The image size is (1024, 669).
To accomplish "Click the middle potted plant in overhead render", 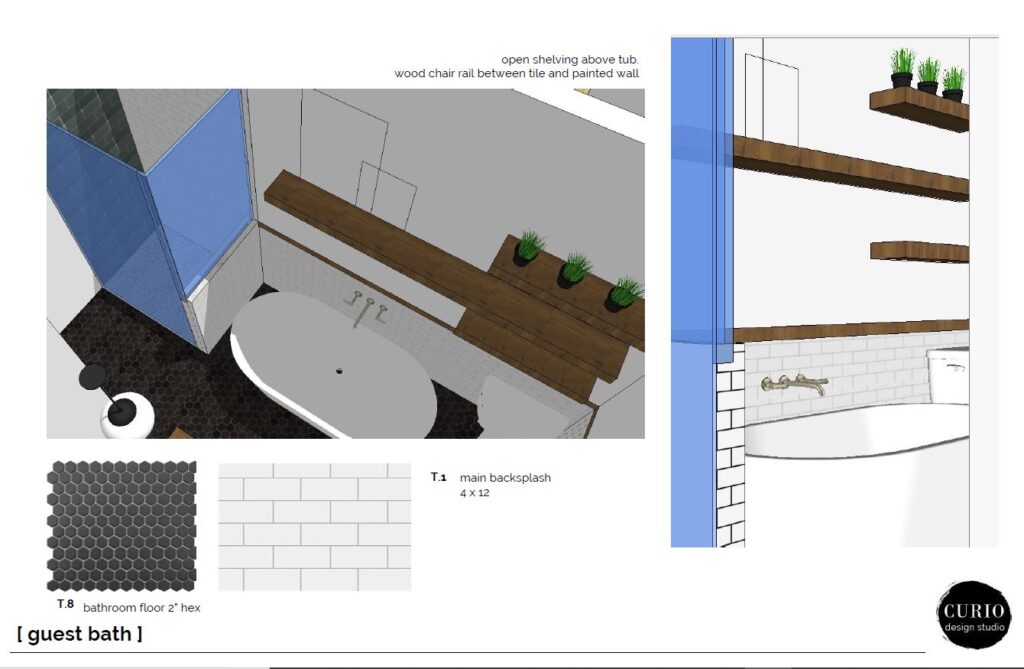I will click(574, 270).
